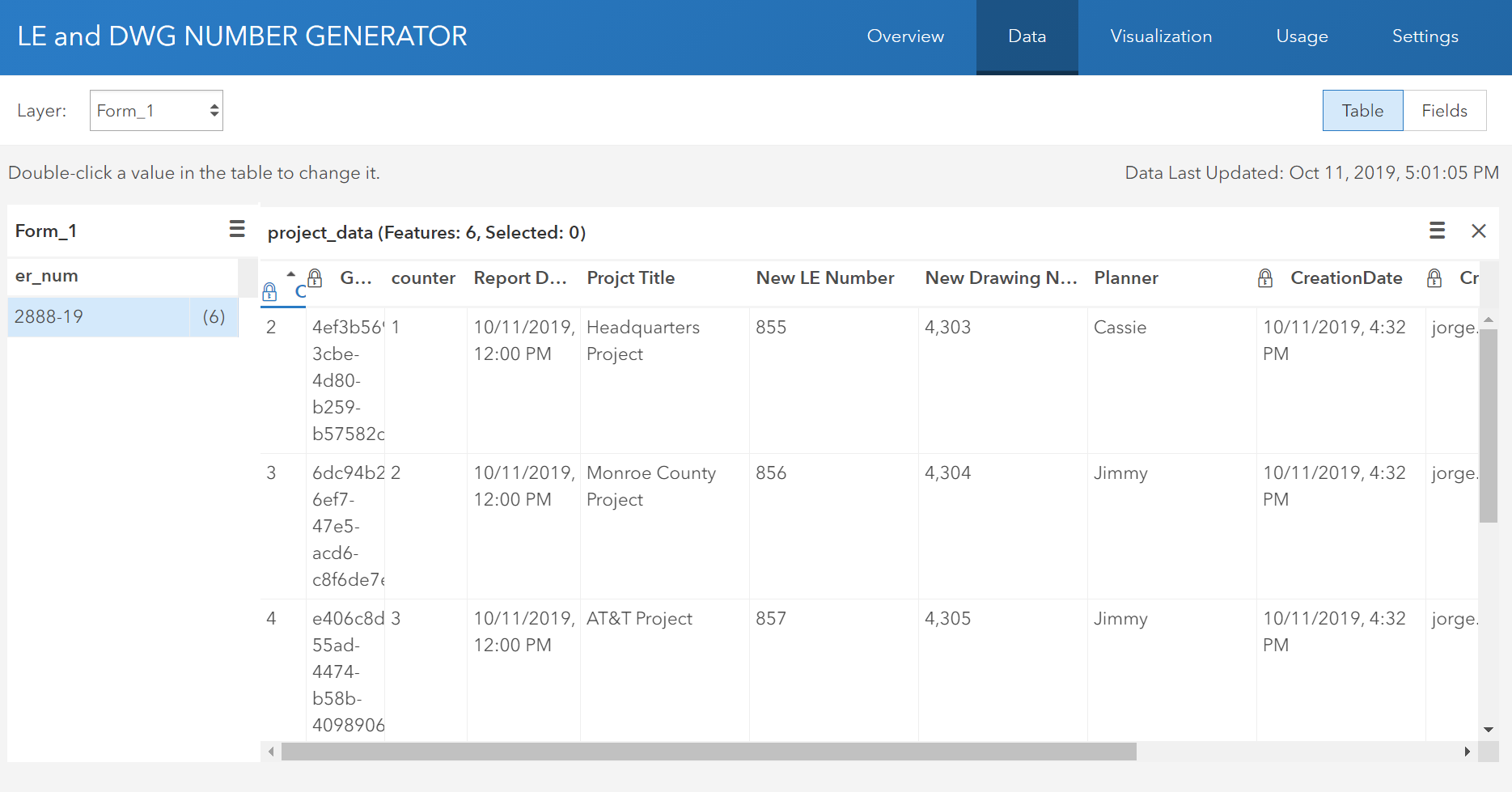This screenshot has height=792, width=1512.
Task: Click the lock icon beside CreationDate column
Action: point(1265,278)
